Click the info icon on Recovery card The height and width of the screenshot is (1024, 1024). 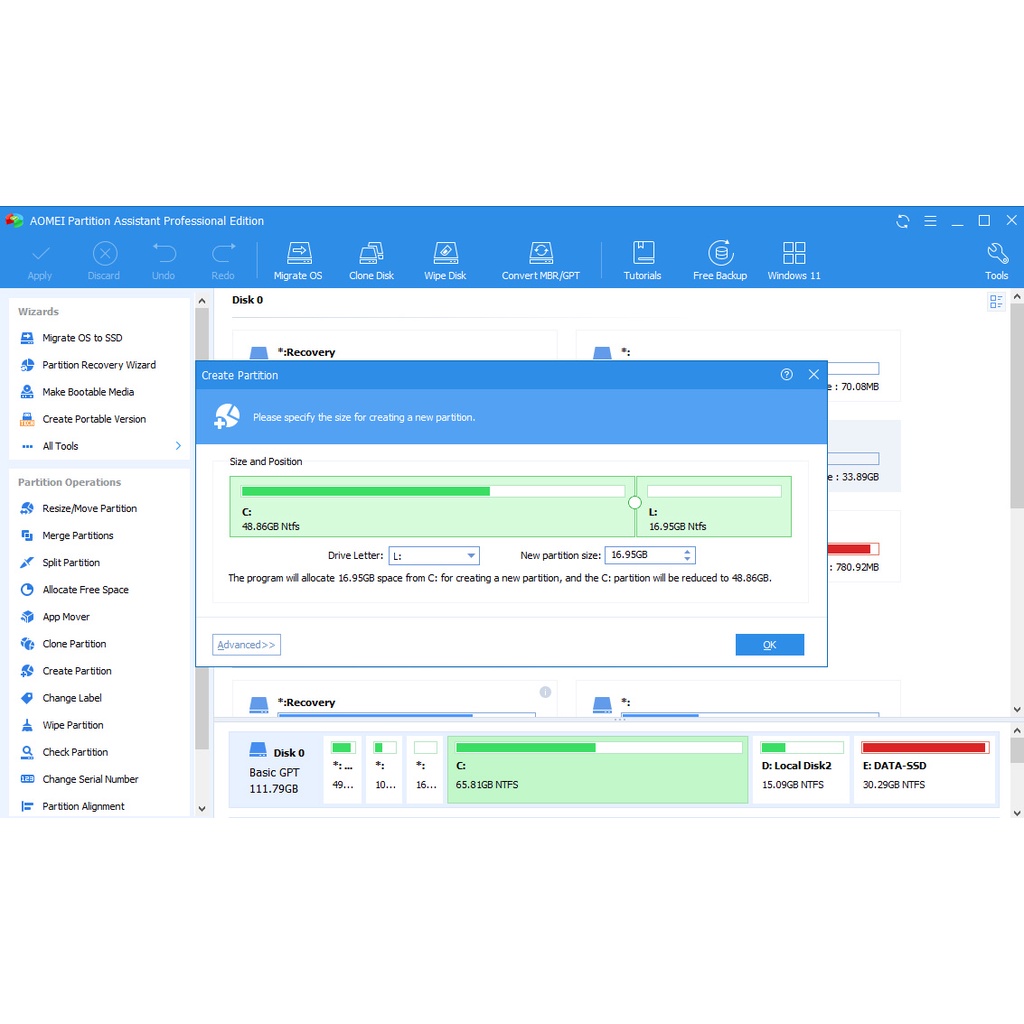(x=545, y=692)
